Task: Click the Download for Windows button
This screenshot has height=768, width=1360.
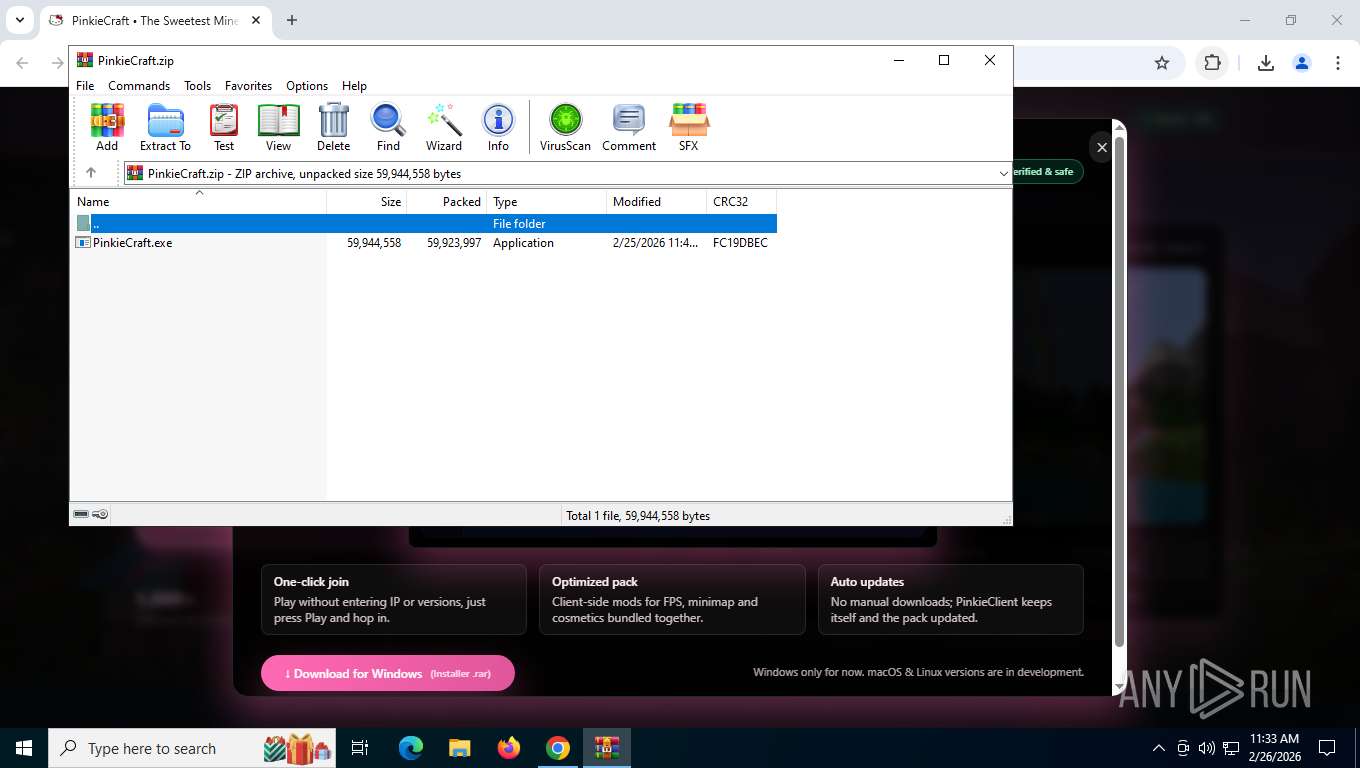Action: 388,673
